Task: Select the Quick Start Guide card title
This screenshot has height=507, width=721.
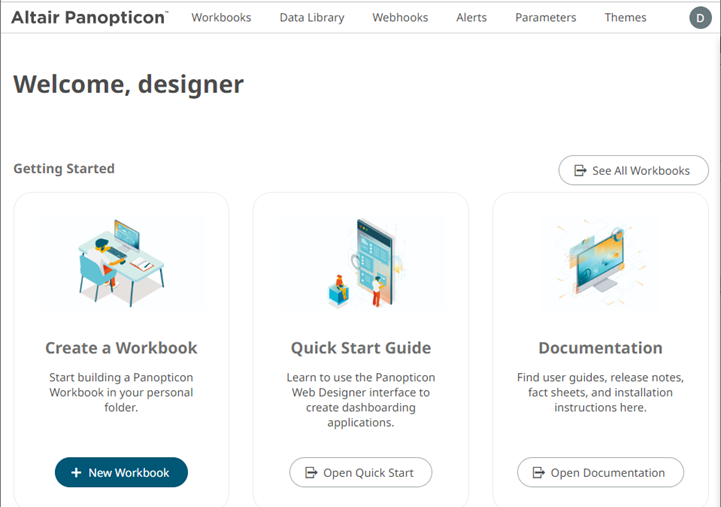Action: (361, 348)
